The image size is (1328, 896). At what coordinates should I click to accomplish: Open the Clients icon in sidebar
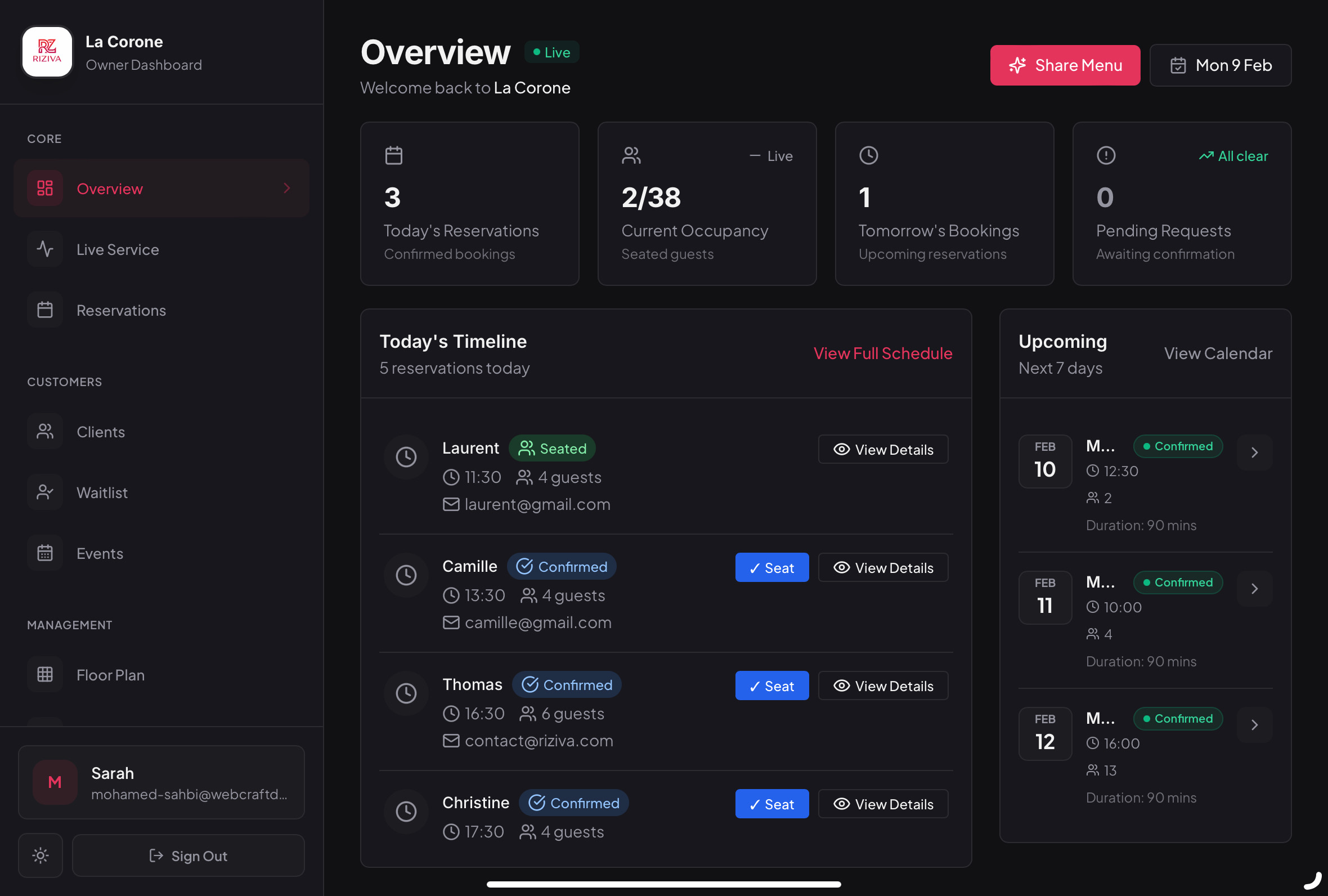(x=44, y=432)
